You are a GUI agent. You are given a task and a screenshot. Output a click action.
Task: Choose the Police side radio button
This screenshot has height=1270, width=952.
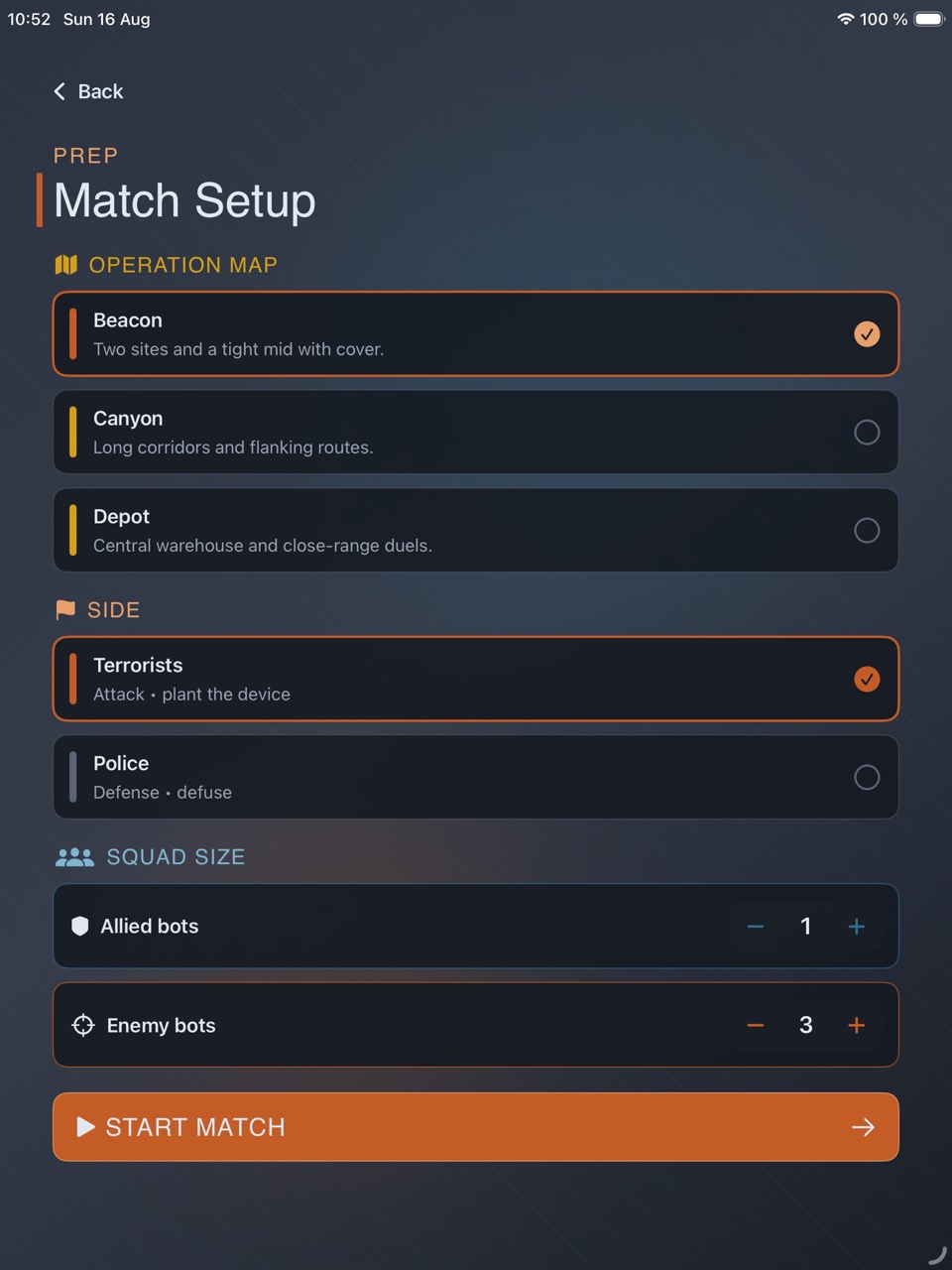coord(867,777)
